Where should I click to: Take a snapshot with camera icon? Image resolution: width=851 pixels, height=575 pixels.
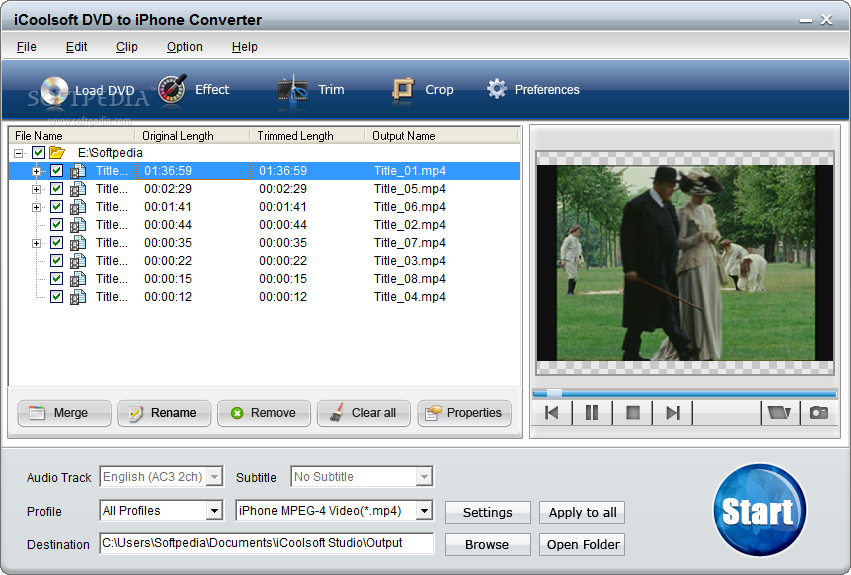(x=818, y=413)
